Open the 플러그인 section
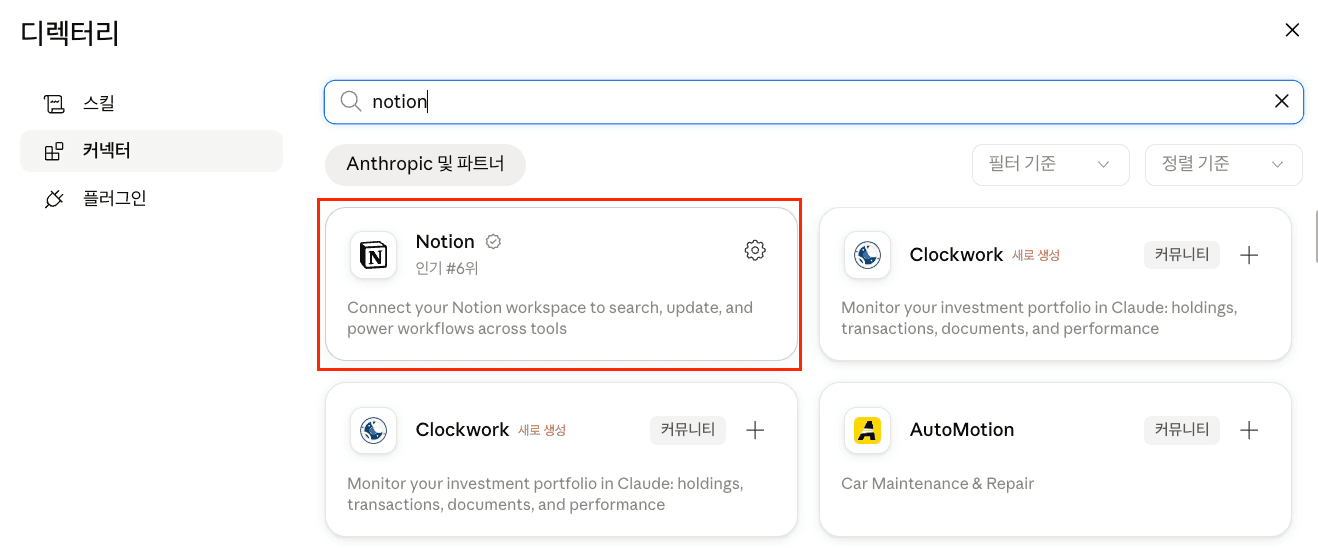 (151, 199)
